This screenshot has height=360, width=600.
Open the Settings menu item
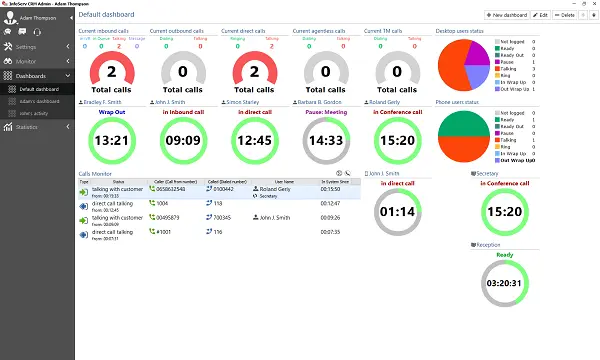[x=37, y=47]
